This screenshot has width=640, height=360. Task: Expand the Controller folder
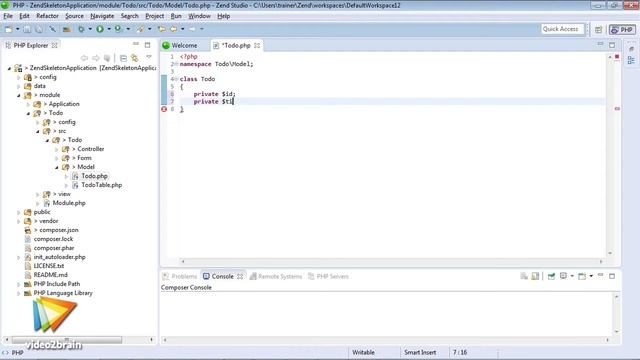tap(57, 149)
